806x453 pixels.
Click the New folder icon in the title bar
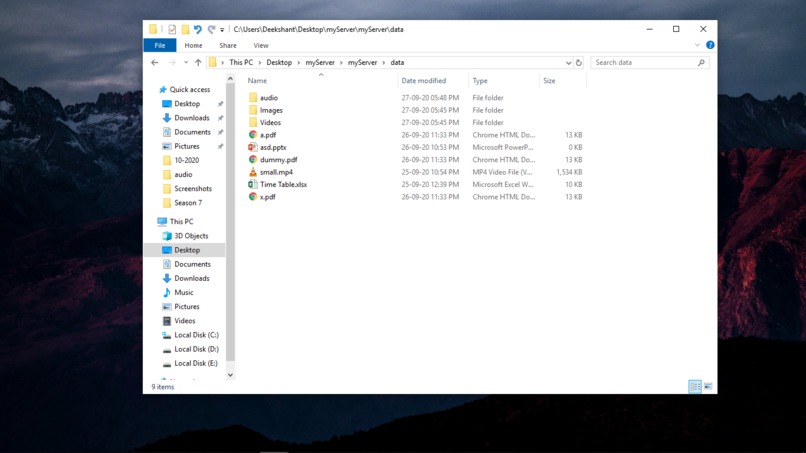point(185,29)
